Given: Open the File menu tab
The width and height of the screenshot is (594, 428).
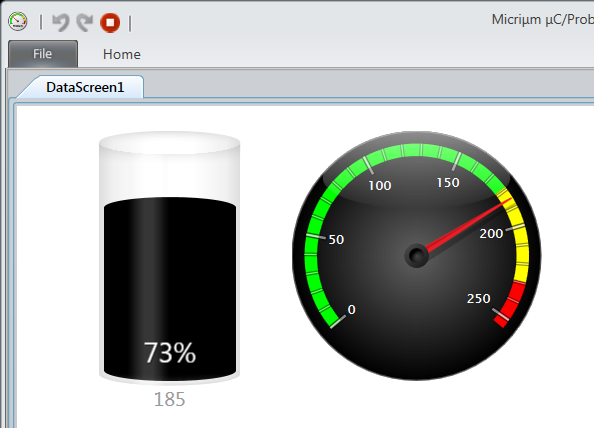Looking at the screenshot, I should tap(43, 54).
